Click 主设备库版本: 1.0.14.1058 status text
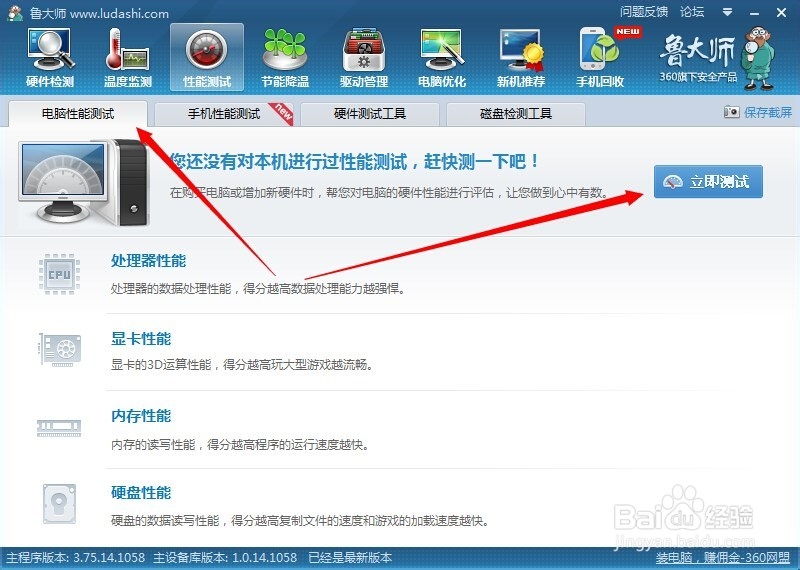This screenshot has height=570, width=800. pyautogui.click(x=224, y=557)
